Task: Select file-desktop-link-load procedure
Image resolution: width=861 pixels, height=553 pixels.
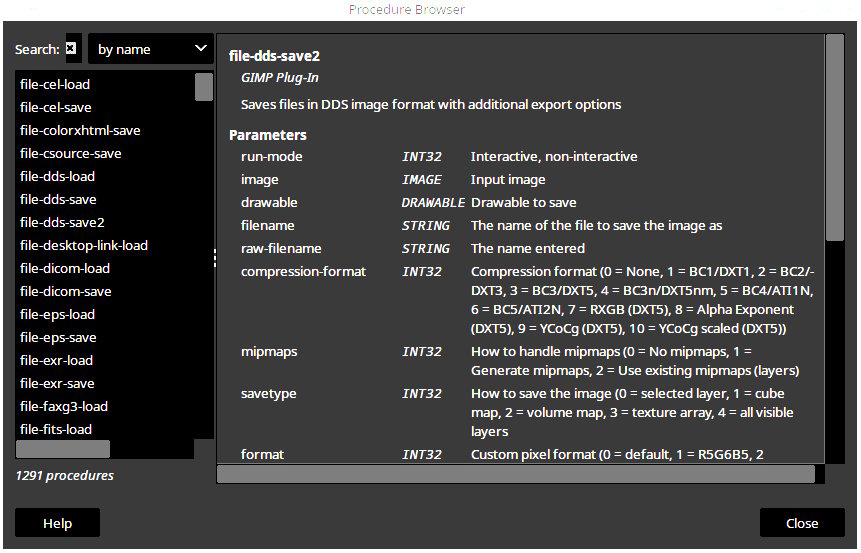Action: [x=84, y=245]
